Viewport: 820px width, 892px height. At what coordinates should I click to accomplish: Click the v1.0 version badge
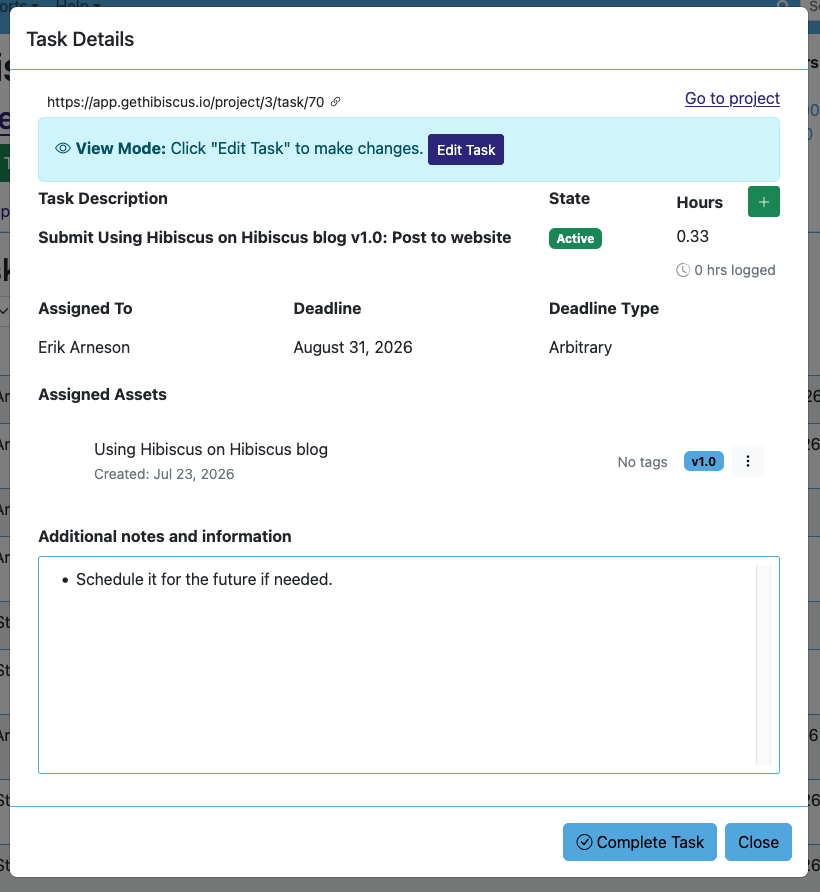click(x=704, y=461)
